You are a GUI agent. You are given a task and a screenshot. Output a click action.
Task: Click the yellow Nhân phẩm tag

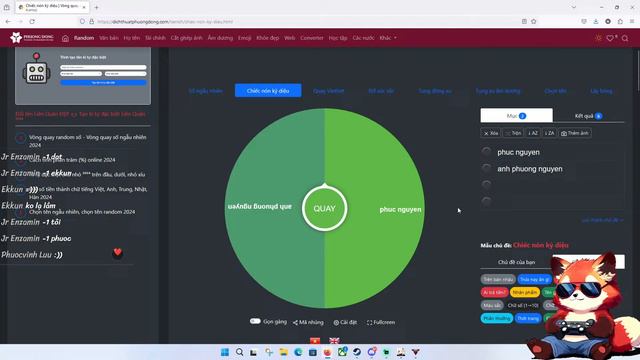tap(524, 292)
